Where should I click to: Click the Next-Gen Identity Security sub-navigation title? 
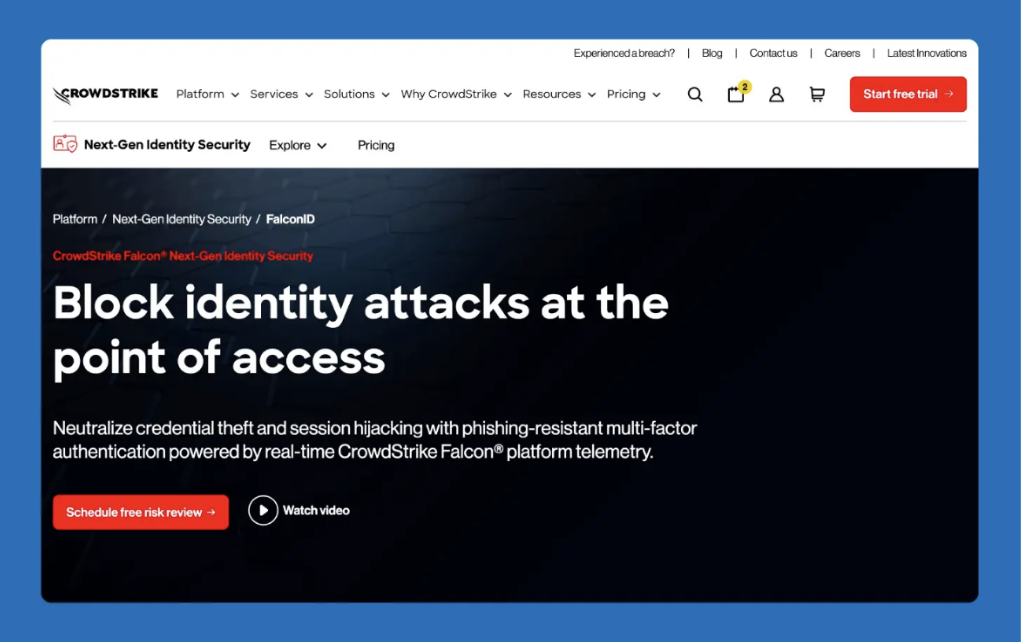167,145
